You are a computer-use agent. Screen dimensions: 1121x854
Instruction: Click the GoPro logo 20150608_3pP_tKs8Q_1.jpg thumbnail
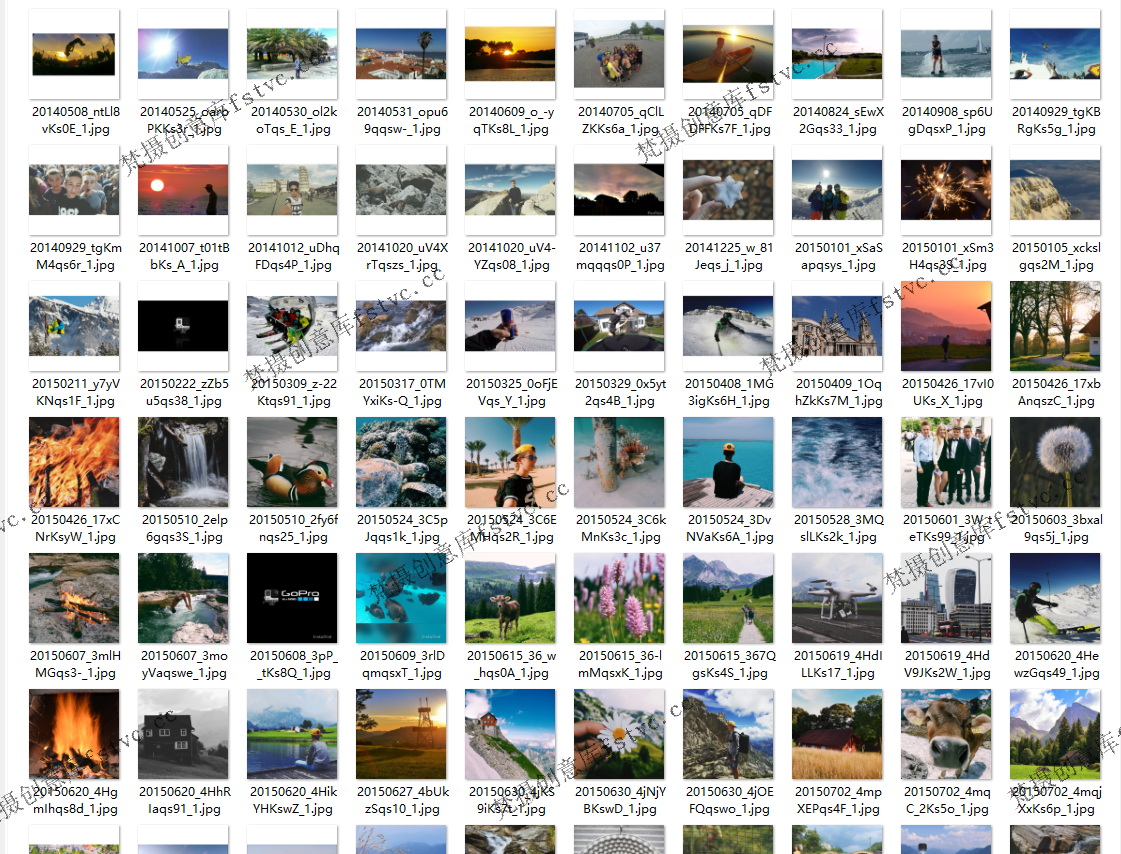point(292,598)
